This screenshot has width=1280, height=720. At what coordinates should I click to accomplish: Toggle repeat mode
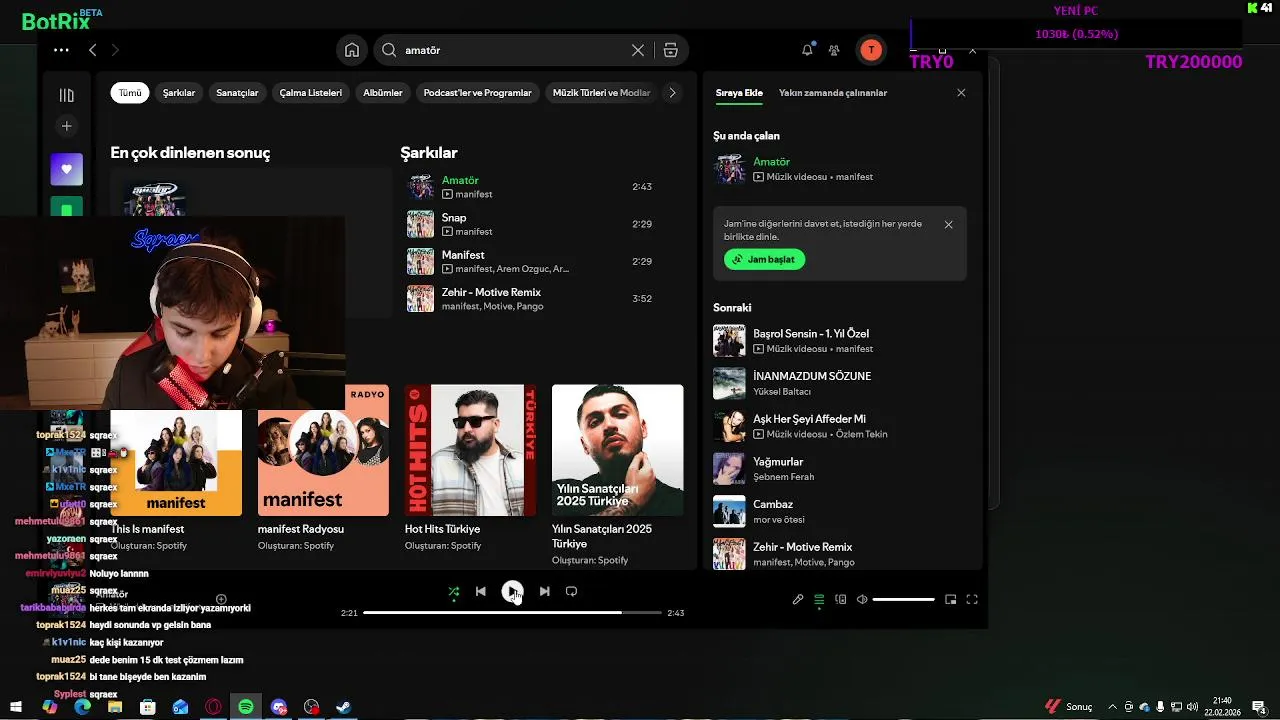point(571,591)
